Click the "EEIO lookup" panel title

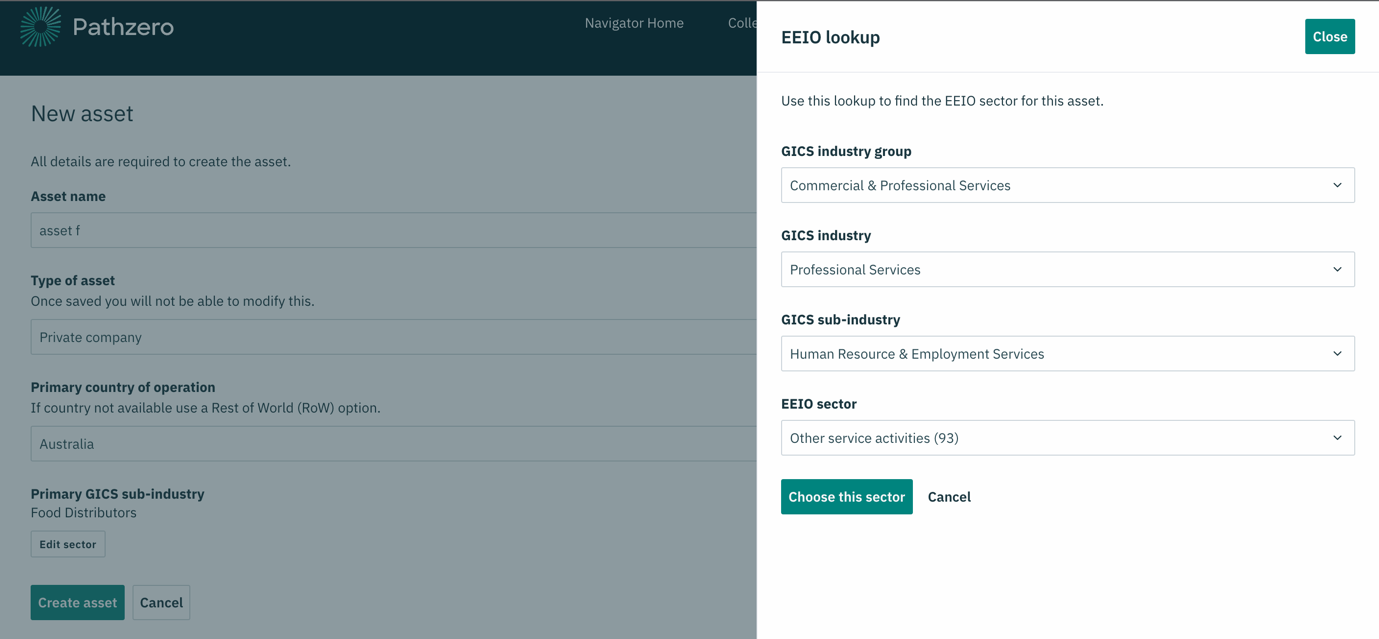(x=830, y=37)
